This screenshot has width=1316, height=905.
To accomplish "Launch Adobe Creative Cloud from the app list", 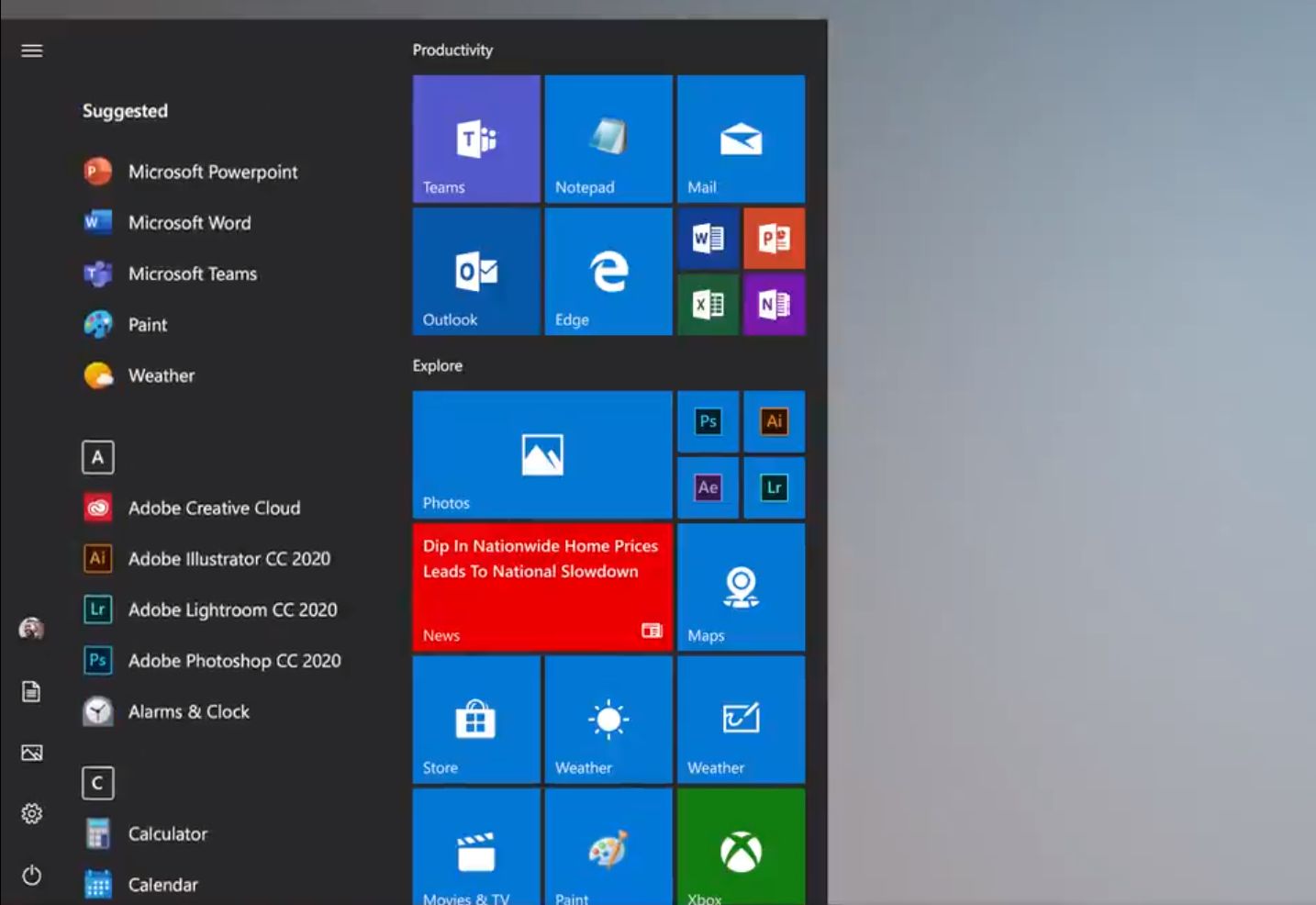I will coord(192,508).
